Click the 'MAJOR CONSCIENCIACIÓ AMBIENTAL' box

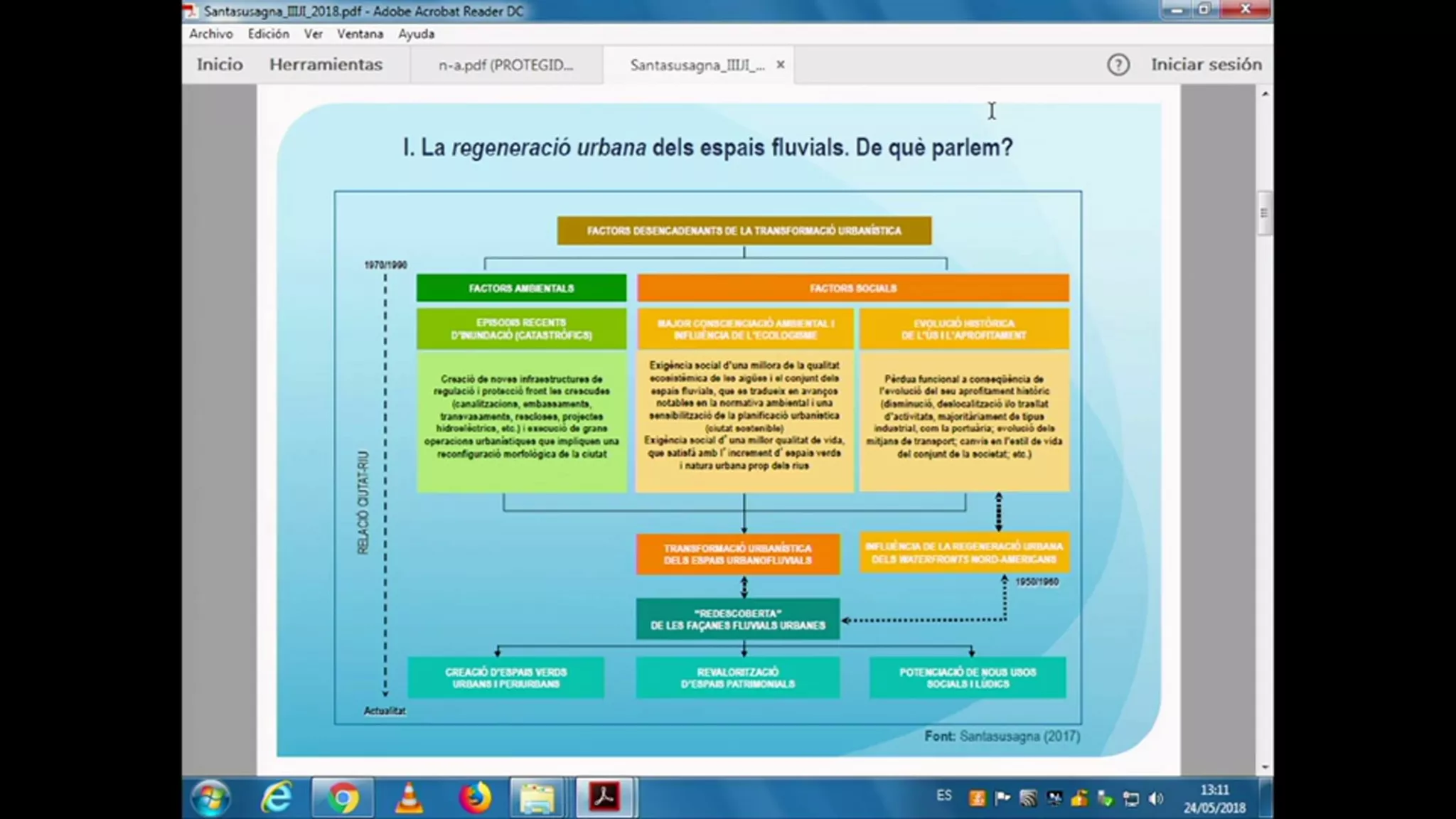745,328
